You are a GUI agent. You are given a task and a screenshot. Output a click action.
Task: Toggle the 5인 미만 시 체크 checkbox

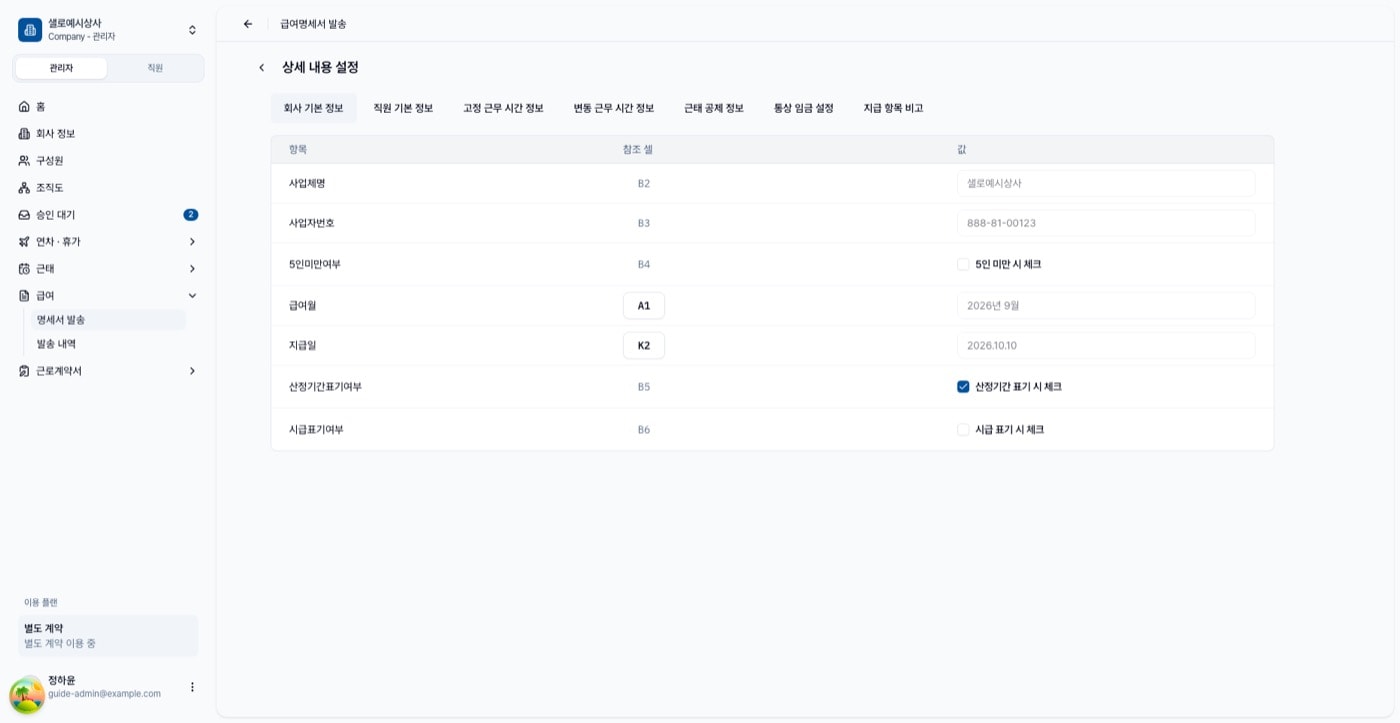pos(963,264)
